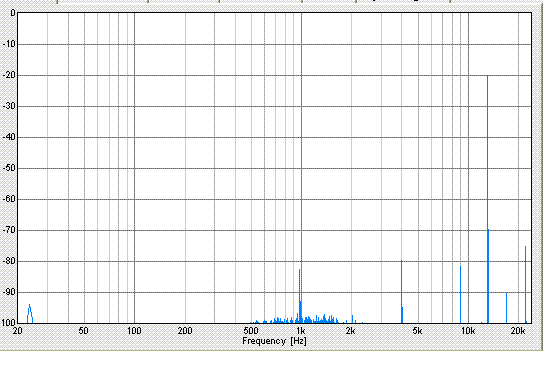Click the "-70" level axis label

click(9, 230)
